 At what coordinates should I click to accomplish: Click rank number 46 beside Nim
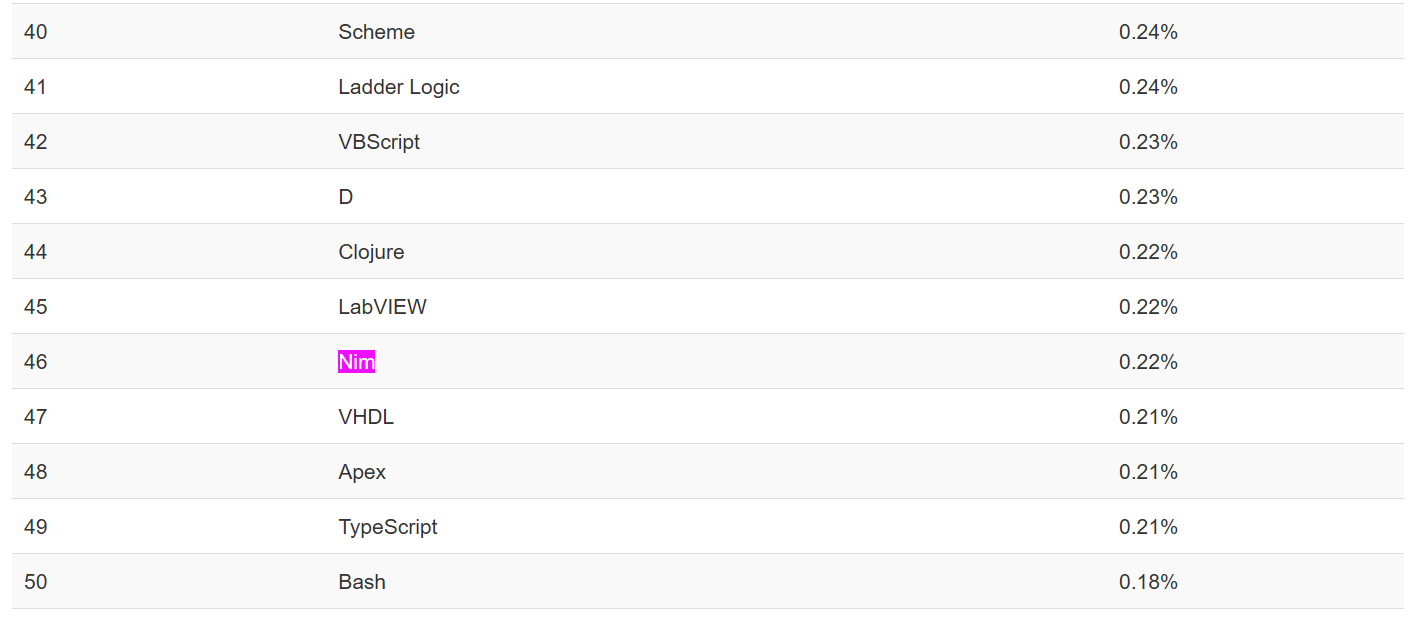(35, 362)
